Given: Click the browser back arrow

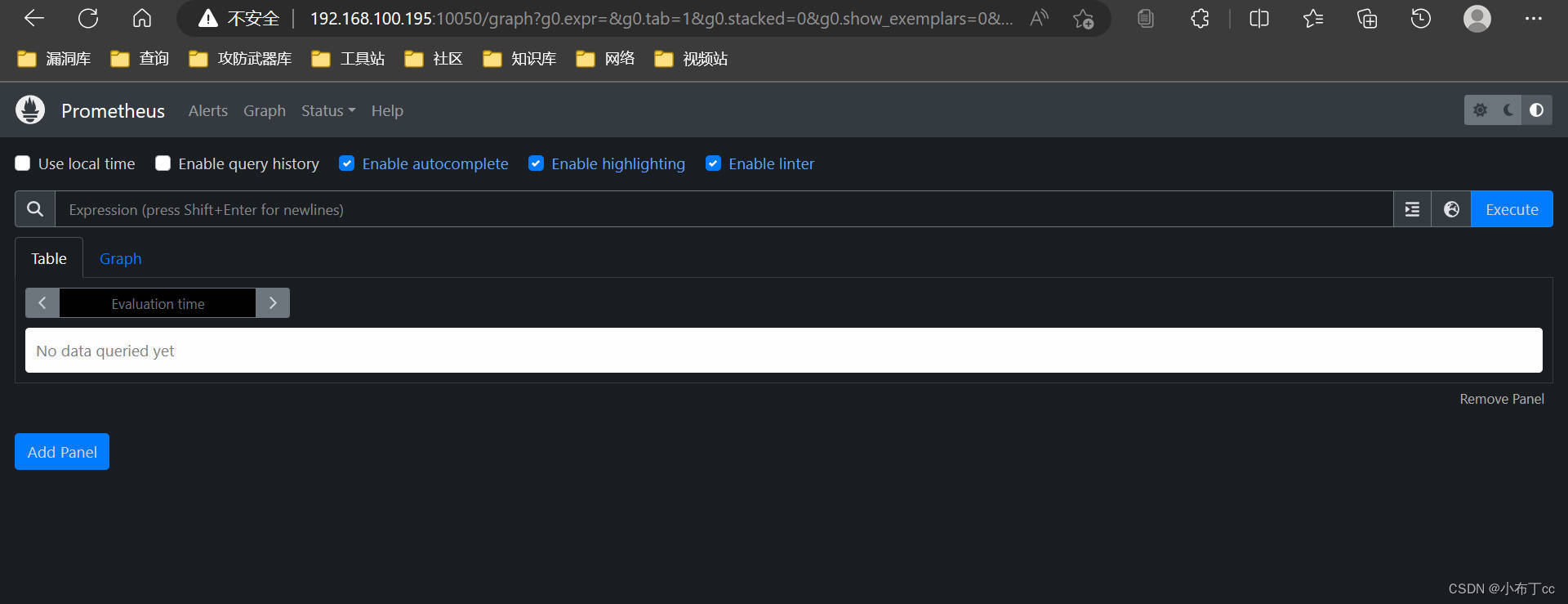Looking at the screenshot, I should coord(34,18).
